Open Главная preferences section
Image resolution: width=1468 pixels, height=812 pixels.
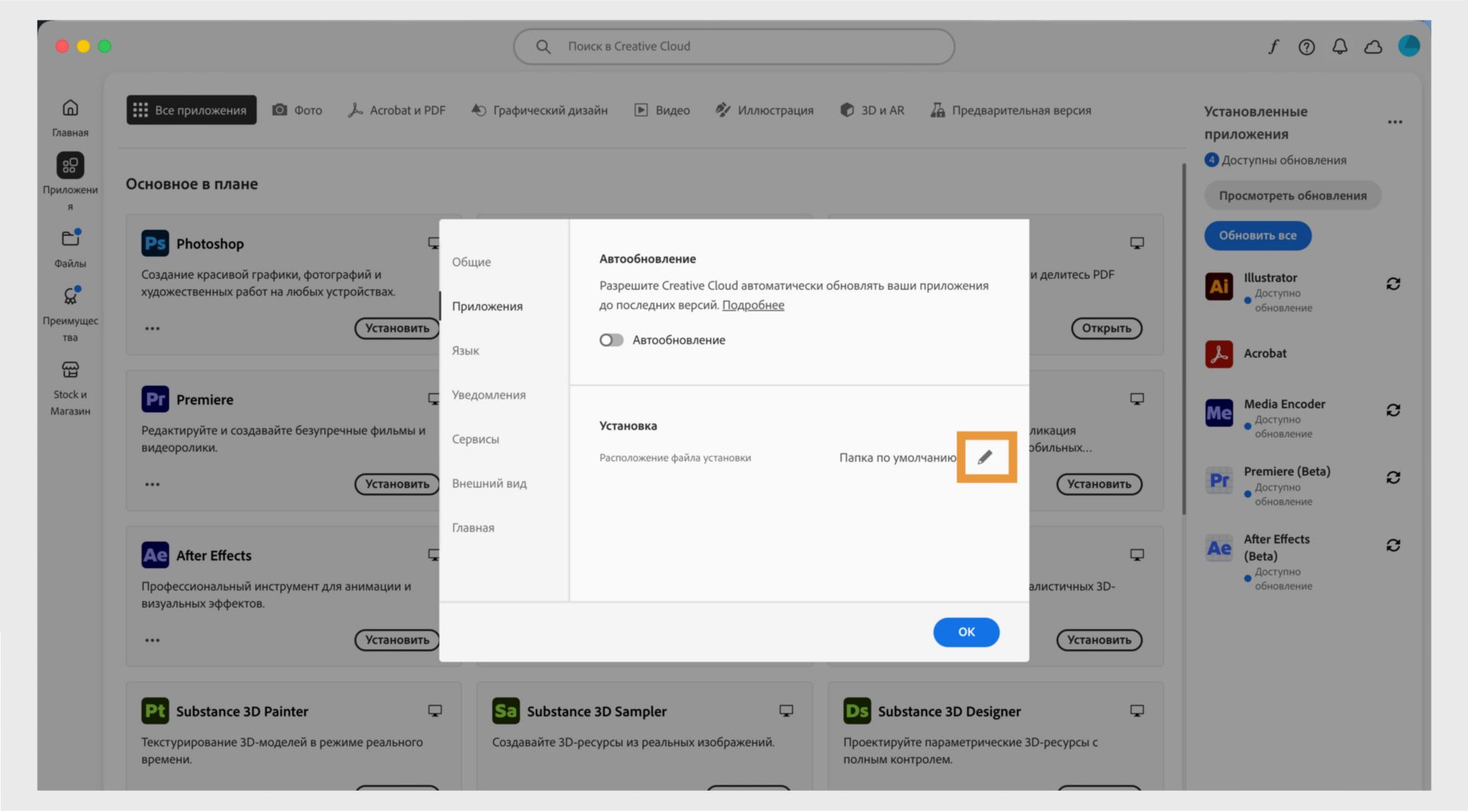473,528
